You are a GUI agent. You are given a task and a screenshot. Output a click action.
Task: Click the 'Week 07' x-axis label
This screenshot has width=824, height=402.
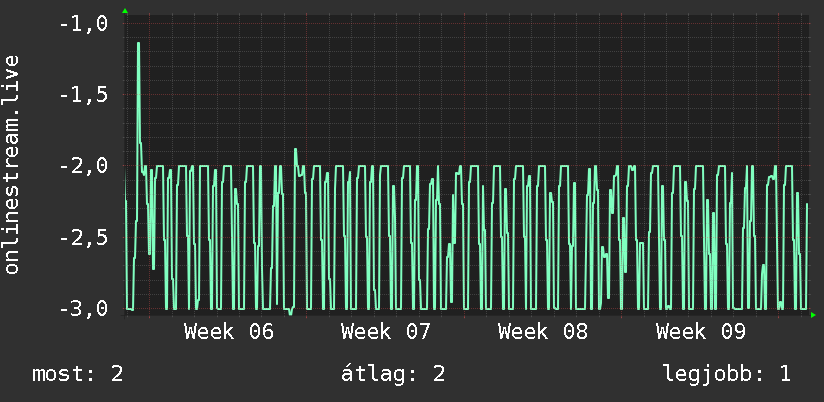coord(386,332)
